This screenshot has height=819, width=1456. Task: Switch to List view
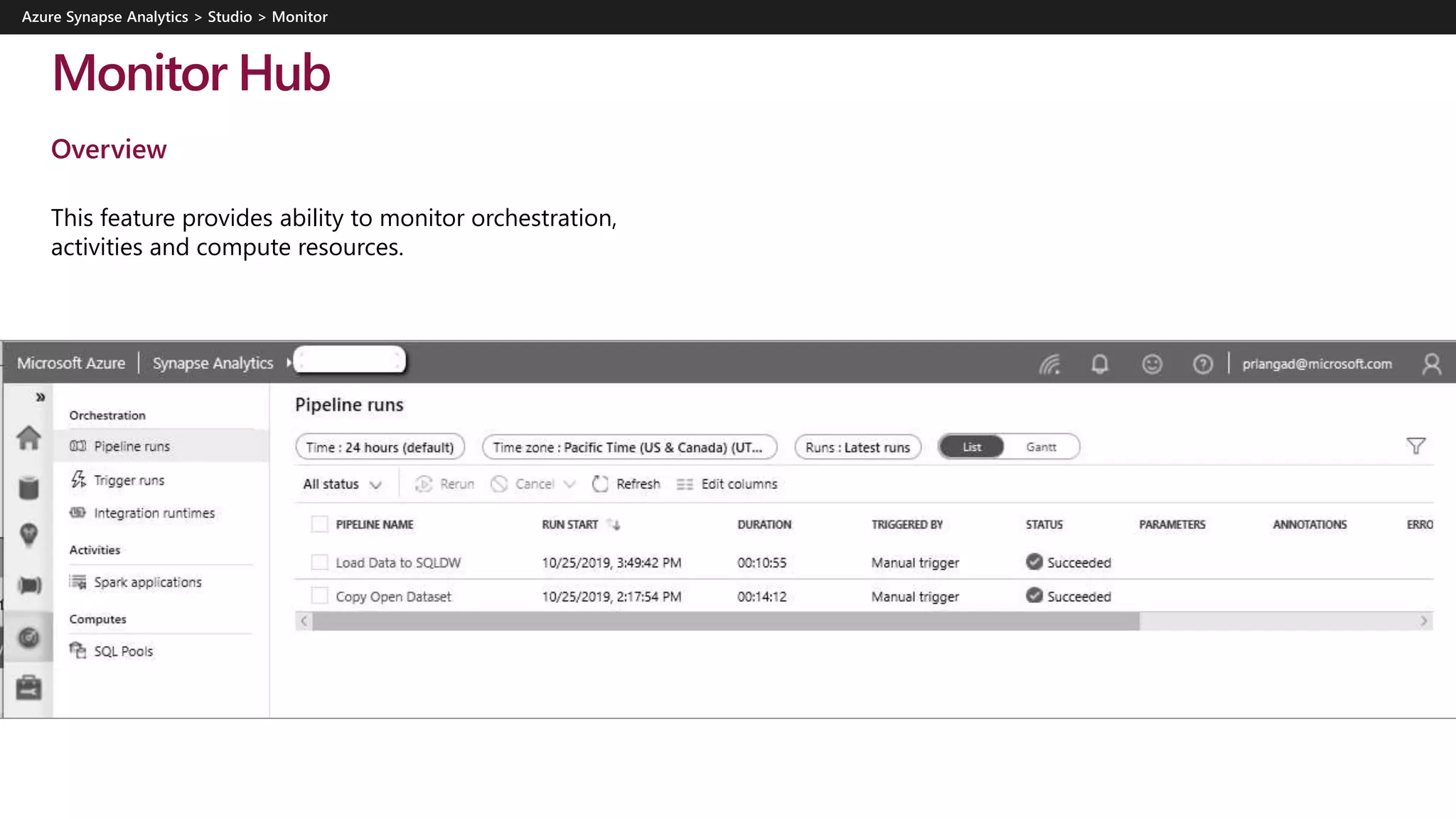click(x=972, y=447)
